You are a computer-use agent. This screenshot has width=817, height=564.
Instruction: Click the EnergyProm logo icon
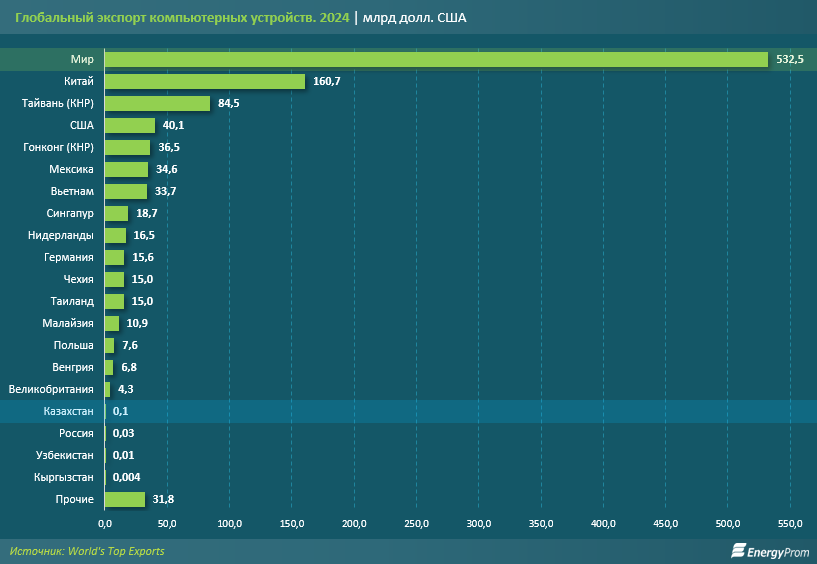pos(740,550)
